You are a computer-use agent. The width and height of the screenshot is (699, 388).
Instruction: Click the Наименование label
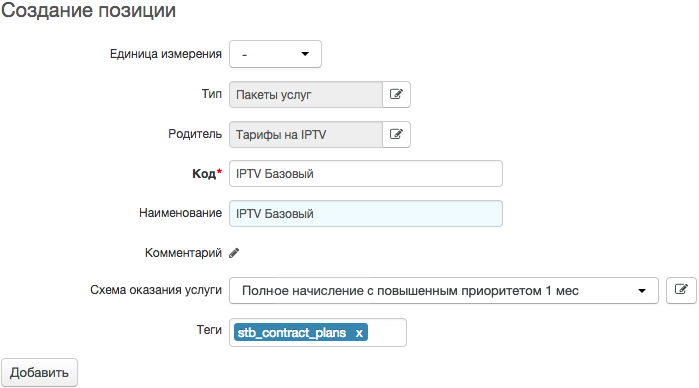pos(181,213)
